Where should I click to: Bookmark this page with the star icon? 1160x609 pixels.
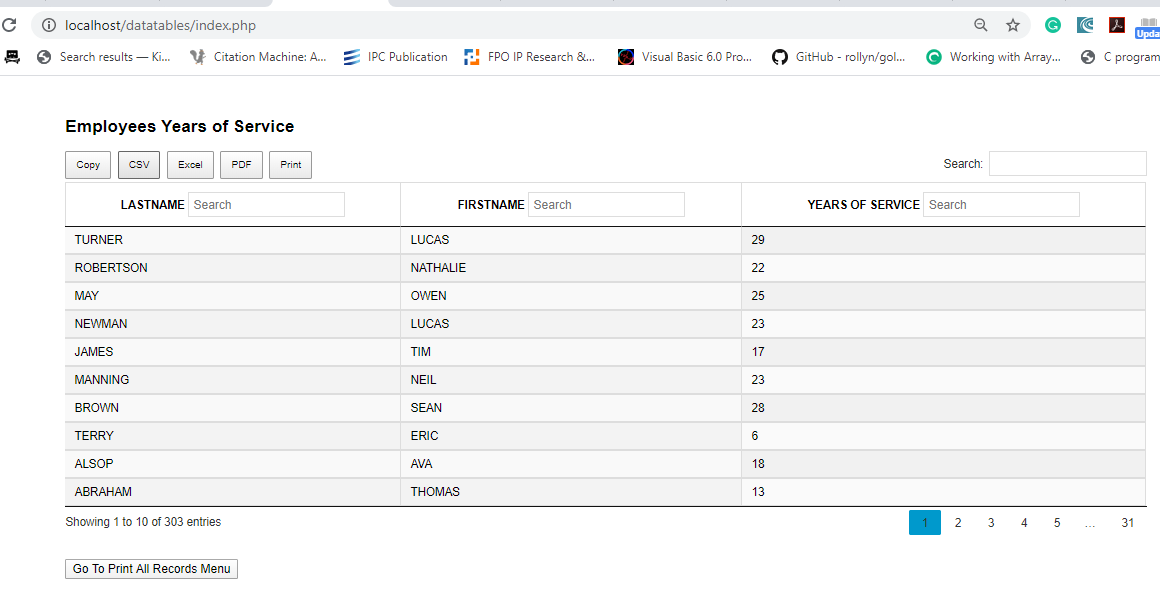point(1013,25)
